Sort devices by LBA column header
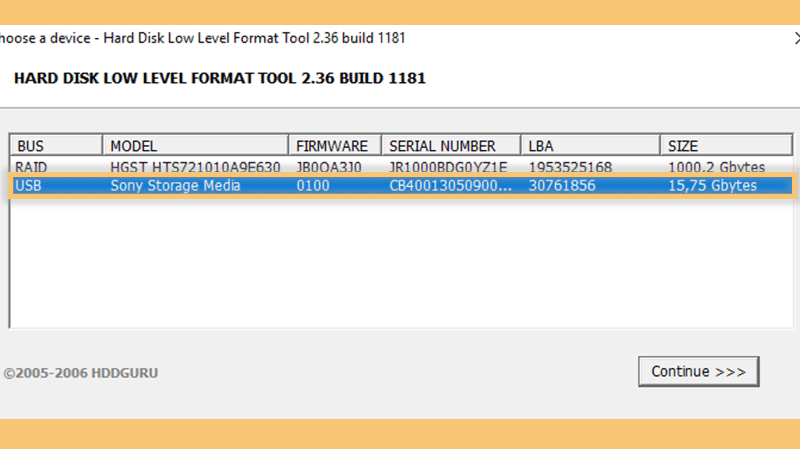Screen dimensions: 800x449 coord(590,146)
